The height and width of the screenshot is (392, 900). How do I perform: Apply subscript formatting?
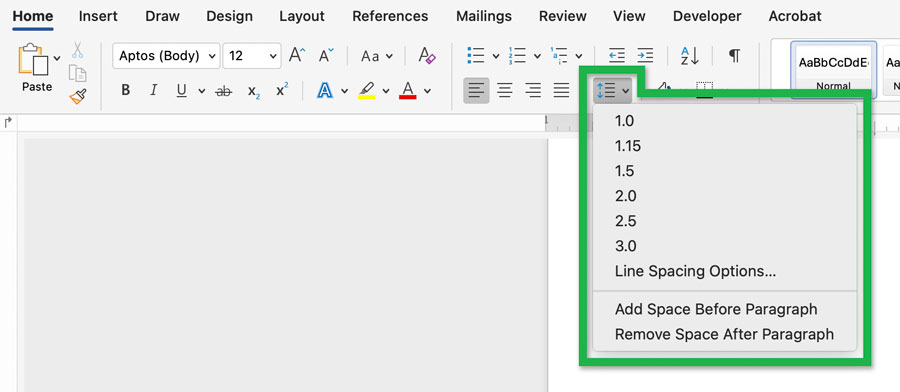254,91
